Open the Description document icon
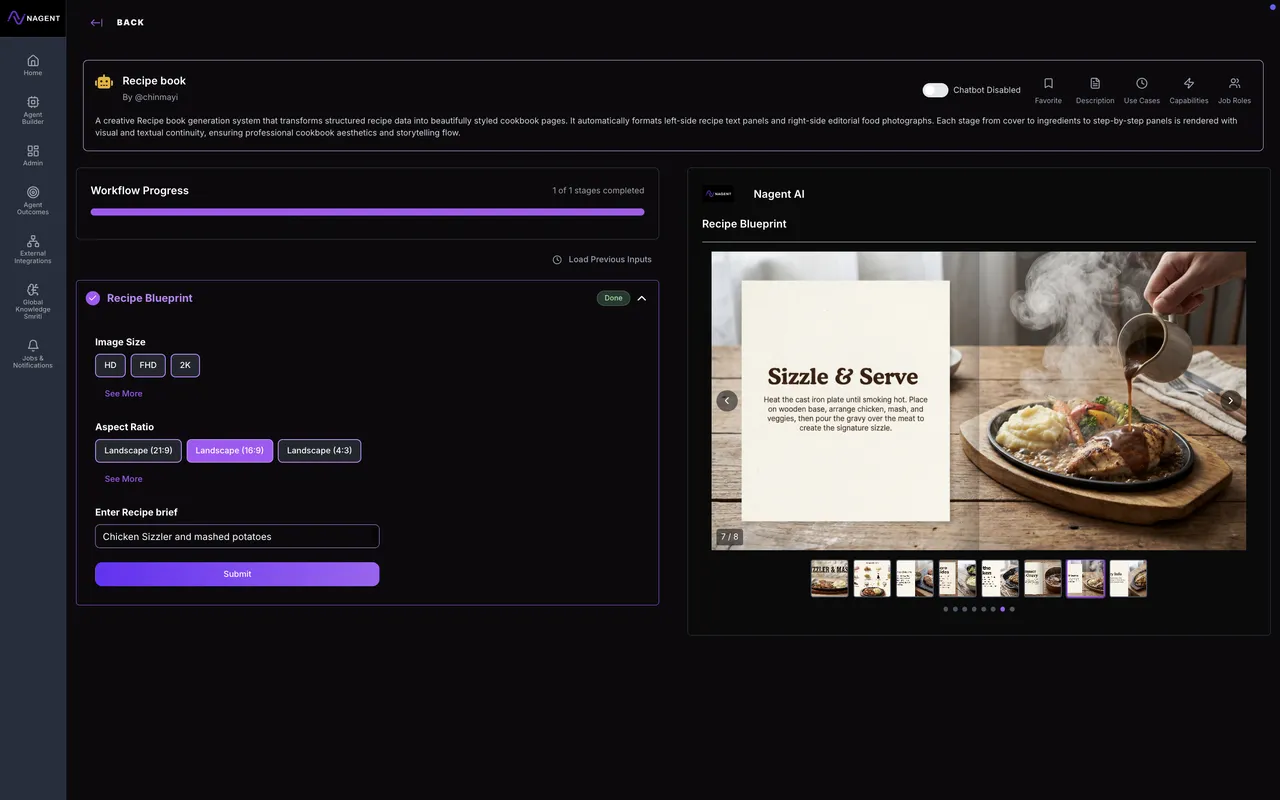 1095,84
